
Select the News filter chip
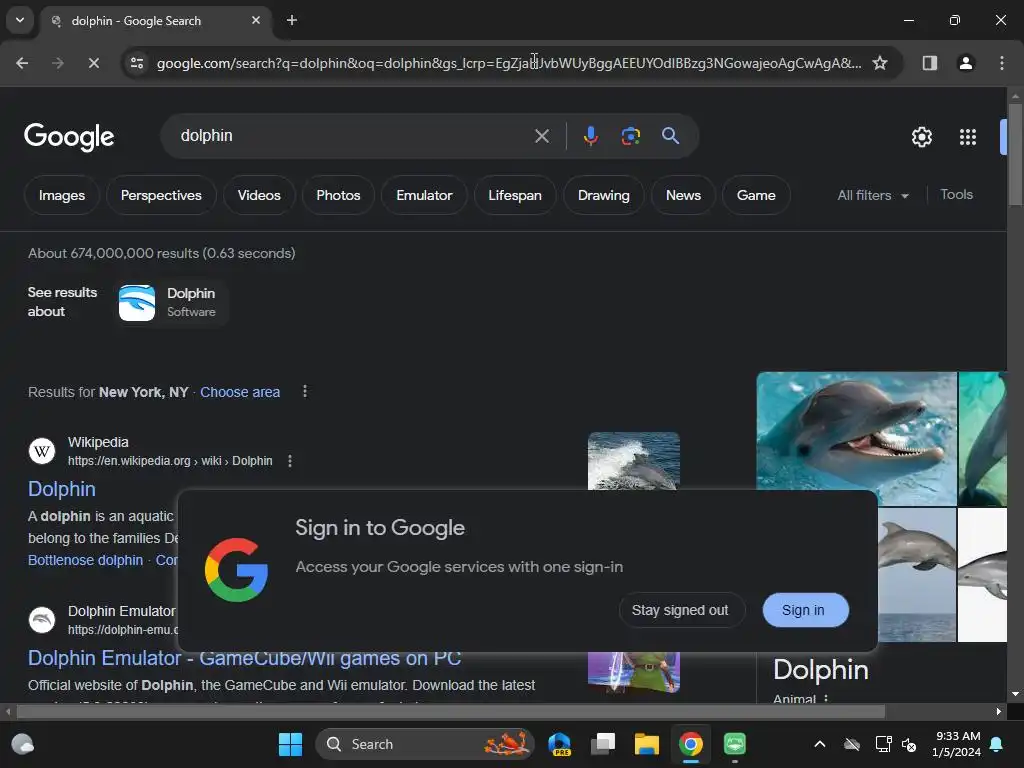pyautogui.click(x=683, y=195)
